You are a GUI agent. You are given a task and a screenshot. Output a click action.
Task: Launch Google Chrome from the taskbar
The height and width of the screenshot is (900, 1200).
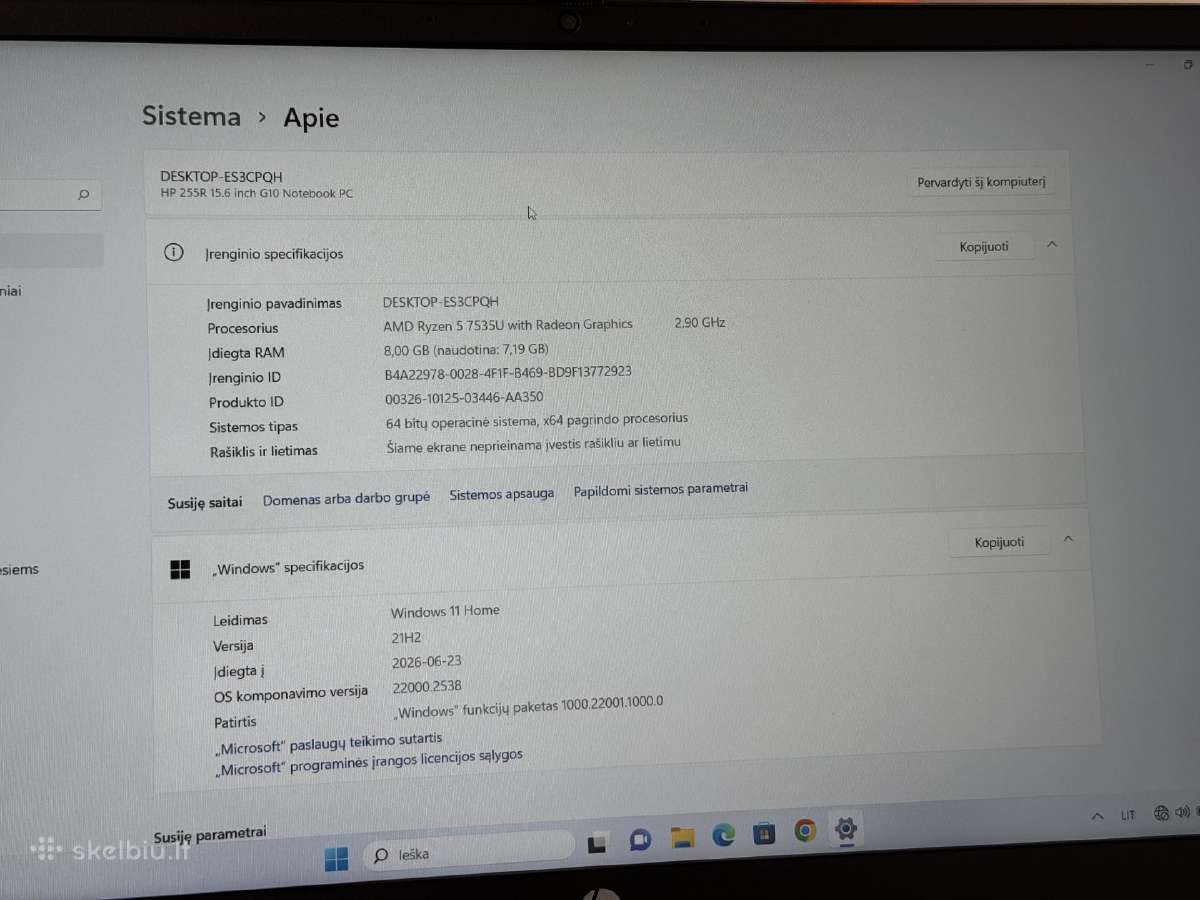805,830
